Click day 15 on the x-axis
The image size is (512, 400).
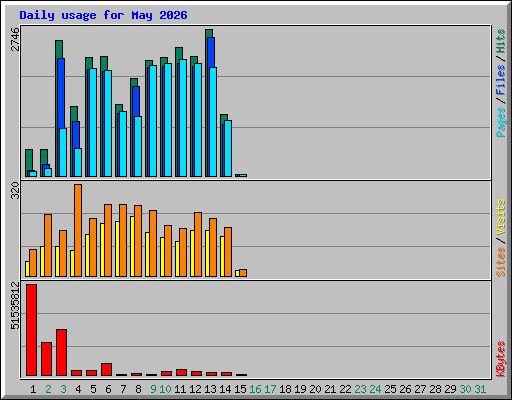(x=240, y=389)
